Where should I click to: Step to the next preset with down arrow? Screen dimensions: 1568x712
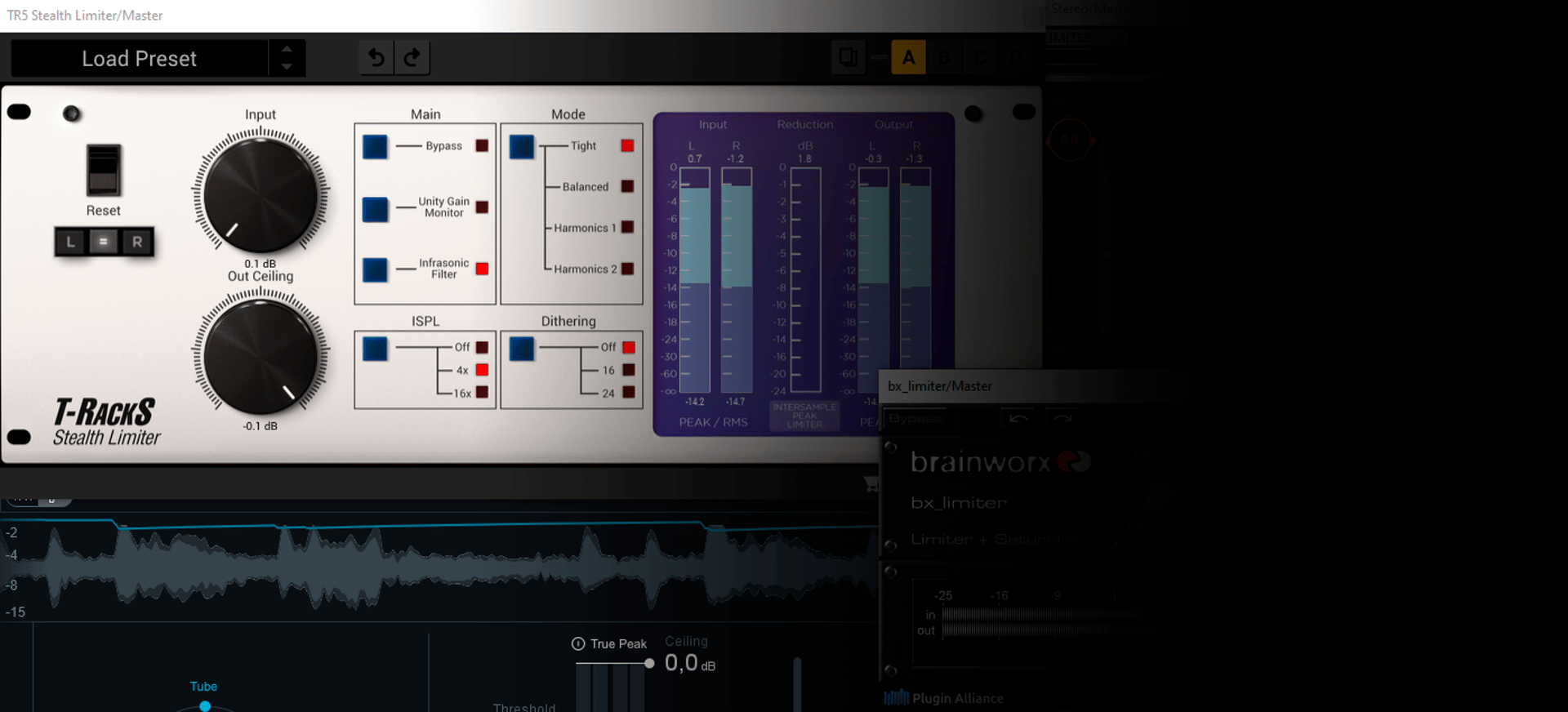click(x=287, y=67)
